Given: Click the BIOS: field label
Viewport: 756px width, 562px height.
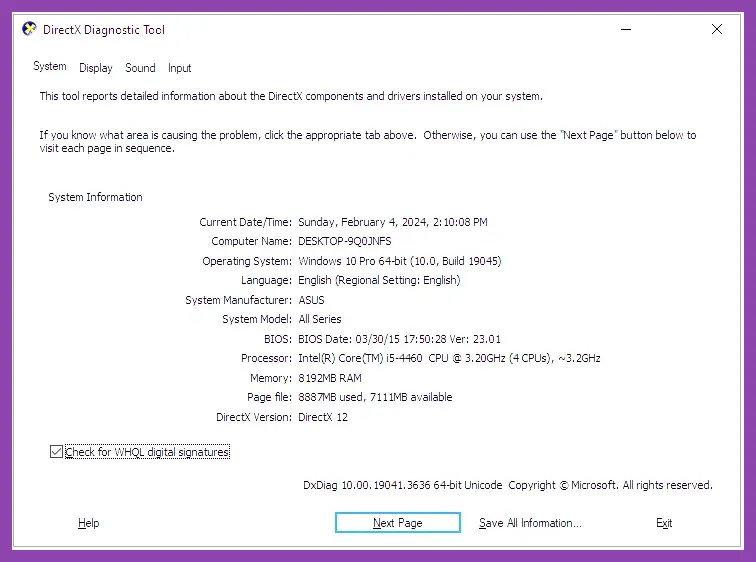Looking at the screenshot, I should (278, 339).
